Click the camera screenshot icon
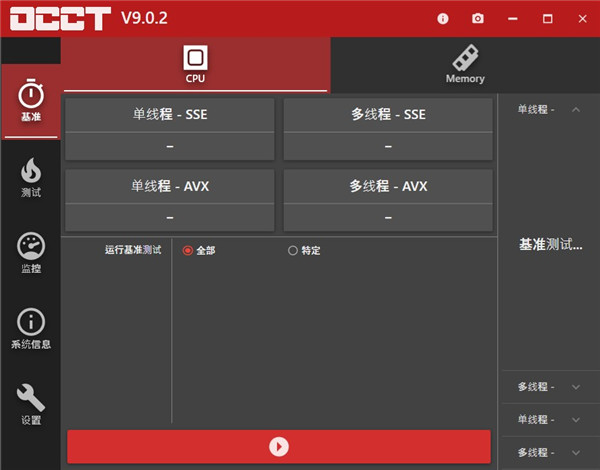The height and width of the screenshot is (470, 600). click(478, 19)
